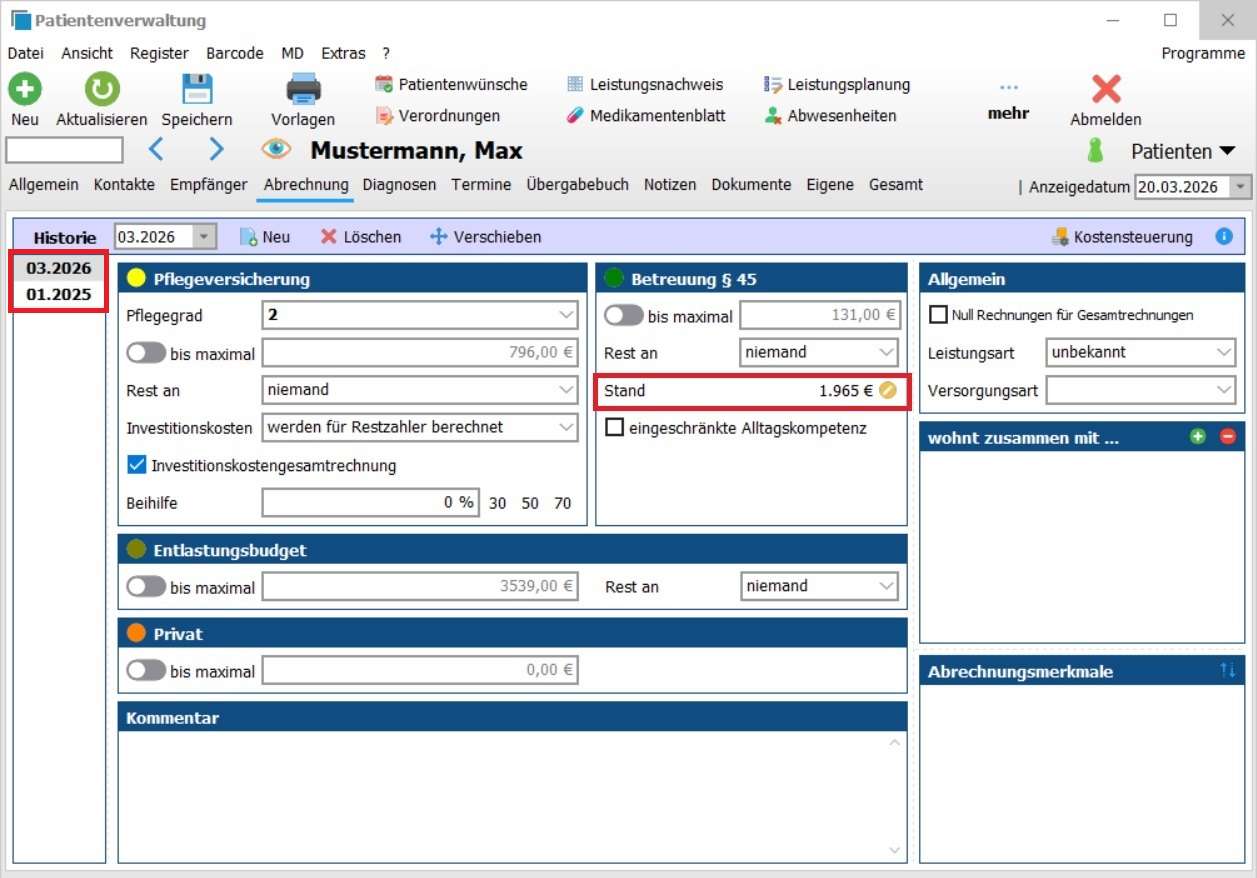1257x878 pixels.
Task: Enable Pflegeversicherung bis maximal toggle
Action: (146, 353)
